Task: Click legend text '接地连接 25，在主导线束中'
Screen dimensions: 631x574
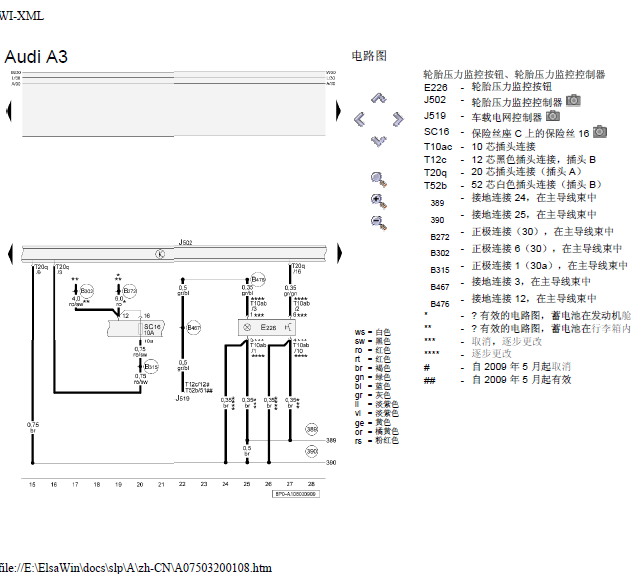Action: pos(534,215)
